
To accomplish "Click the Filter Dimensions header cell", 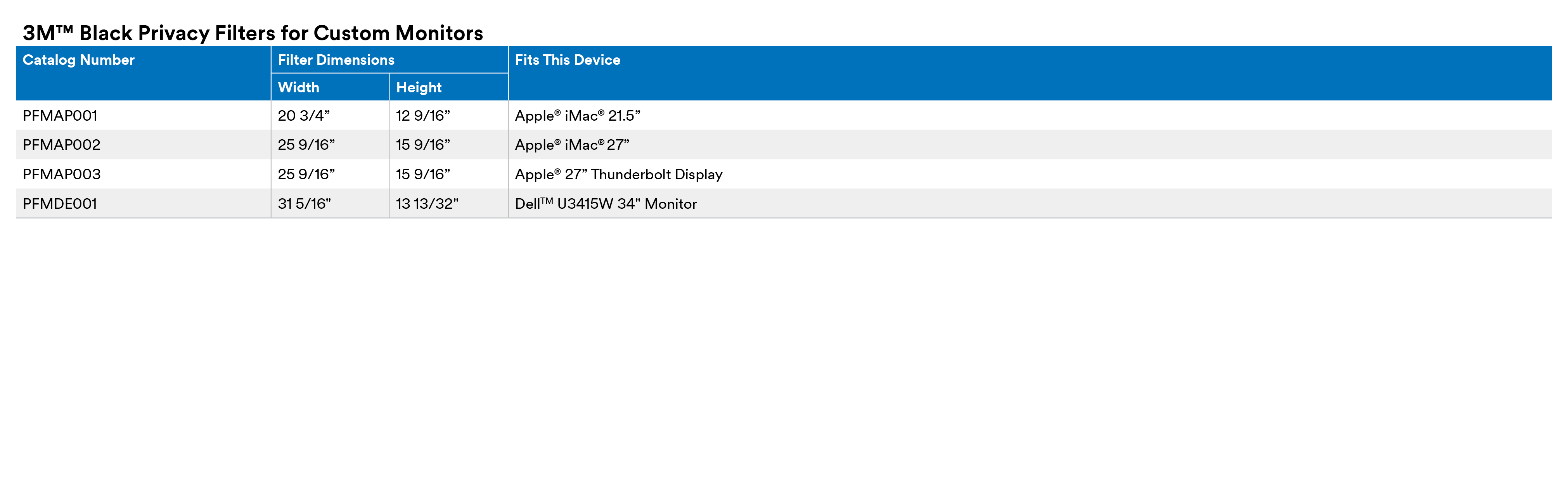I will coord(336,60).
